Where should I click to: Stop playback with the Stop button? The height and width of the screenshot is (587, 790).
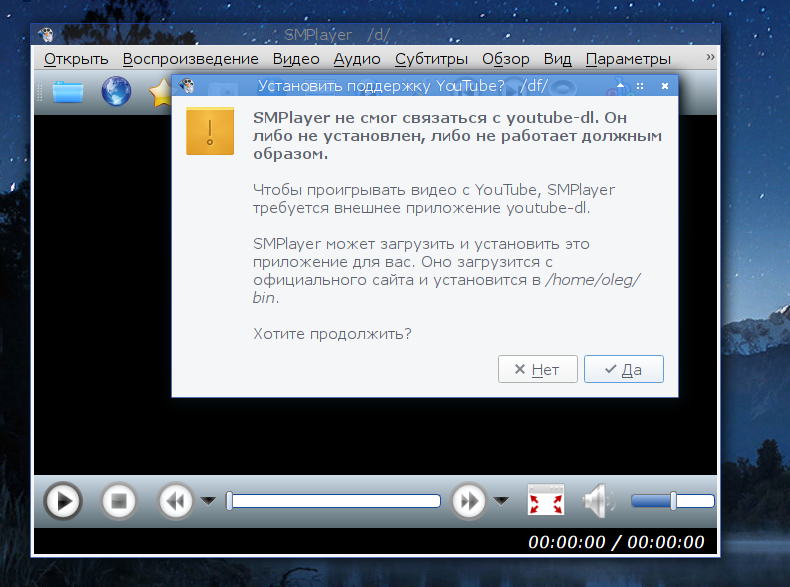[x=119, y=501]
